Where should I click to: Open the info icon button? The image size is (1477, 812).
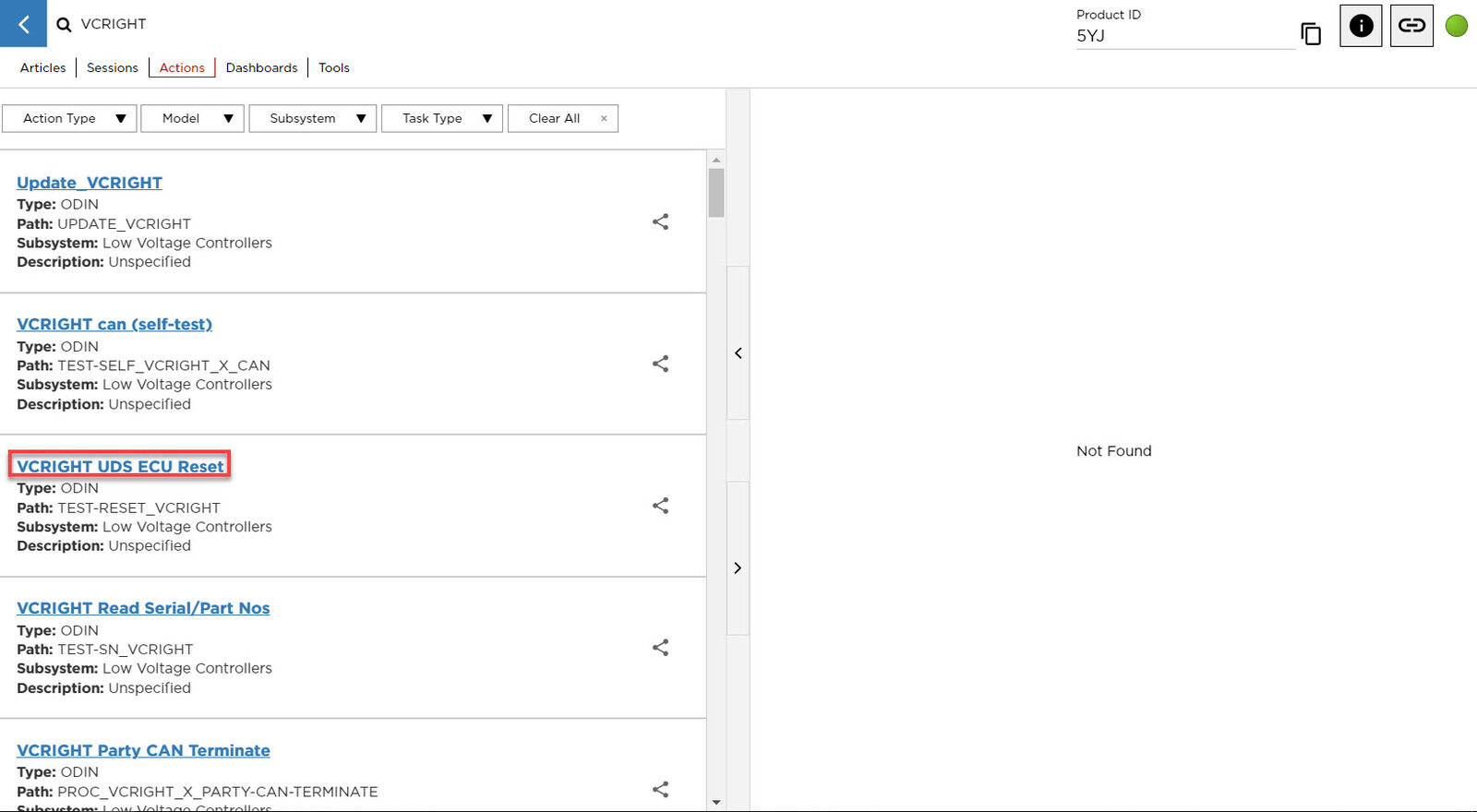click(1361, 26)
